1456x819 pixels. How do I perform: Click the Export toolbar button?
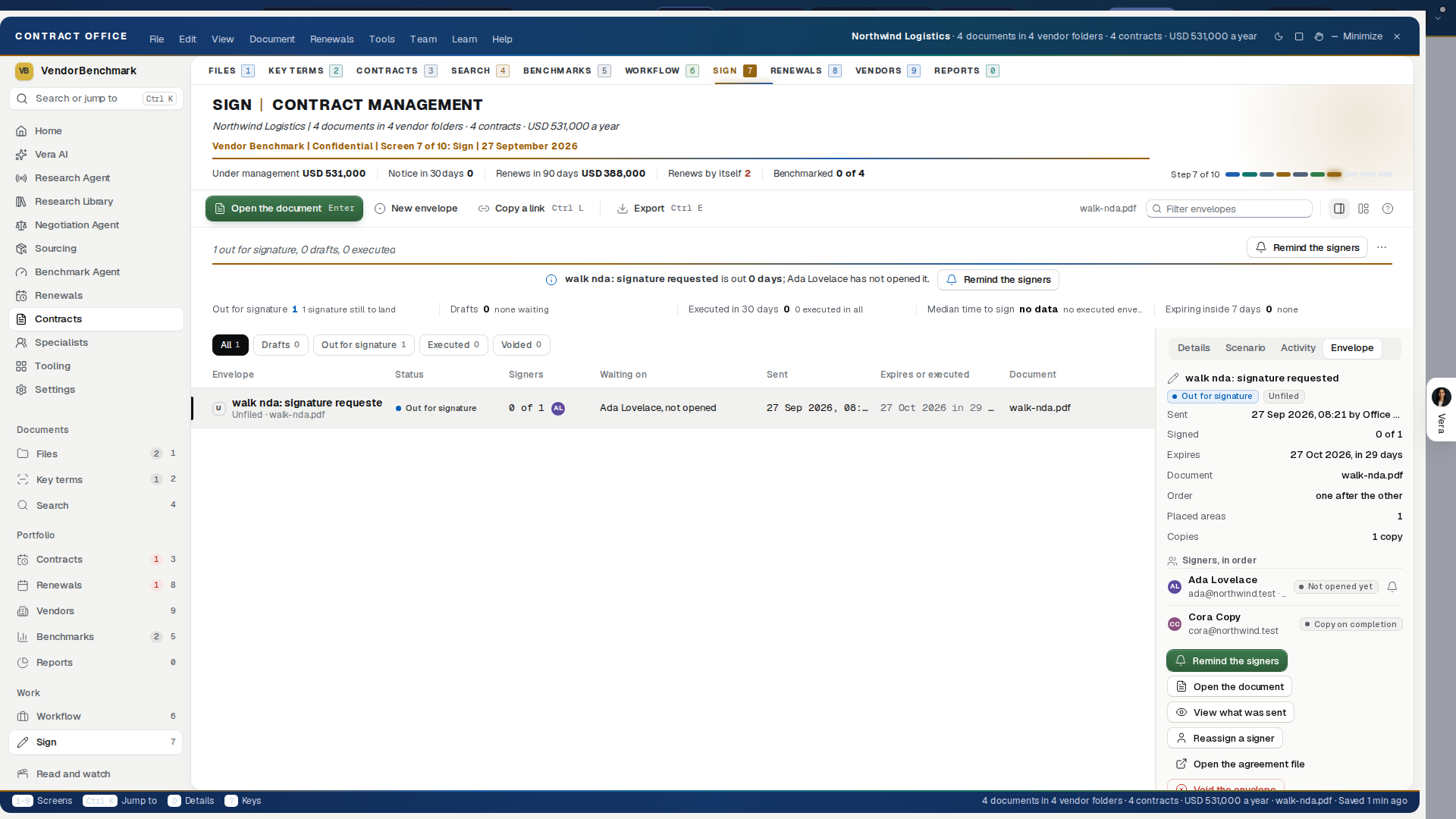pos(660,209)
